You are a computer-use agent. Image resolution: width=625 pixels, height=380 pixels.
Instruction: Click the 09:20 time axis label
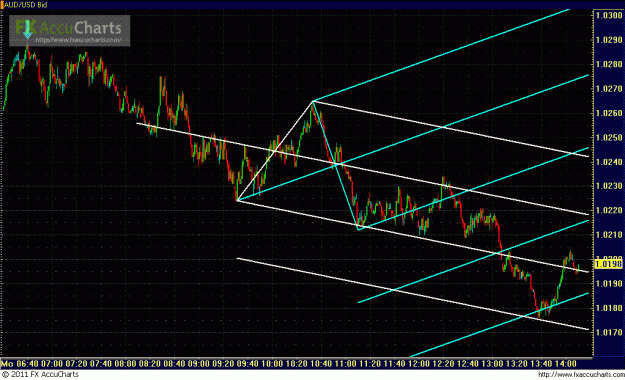(223, 364)
